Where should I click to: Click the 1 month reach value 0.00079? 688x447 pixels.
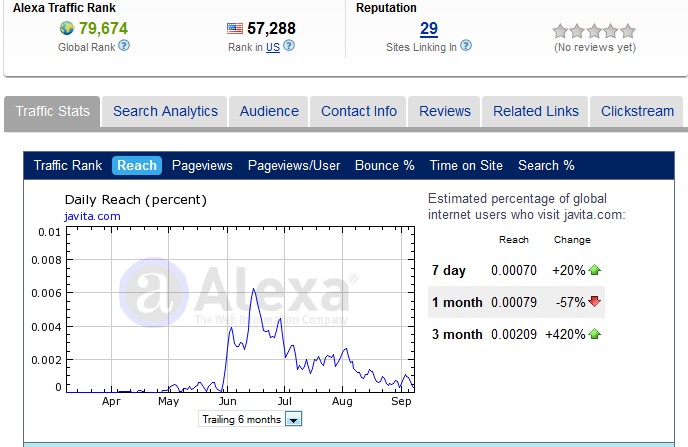point(514,302)
